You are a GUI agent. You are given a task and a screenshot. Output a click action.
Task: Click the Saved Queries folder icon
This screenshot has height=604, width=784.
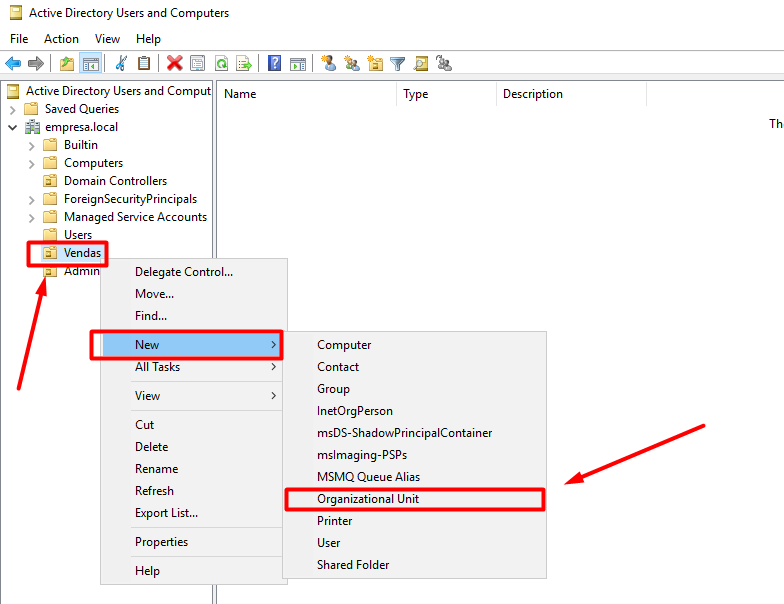pyautogui.click(x=32, y=108)
